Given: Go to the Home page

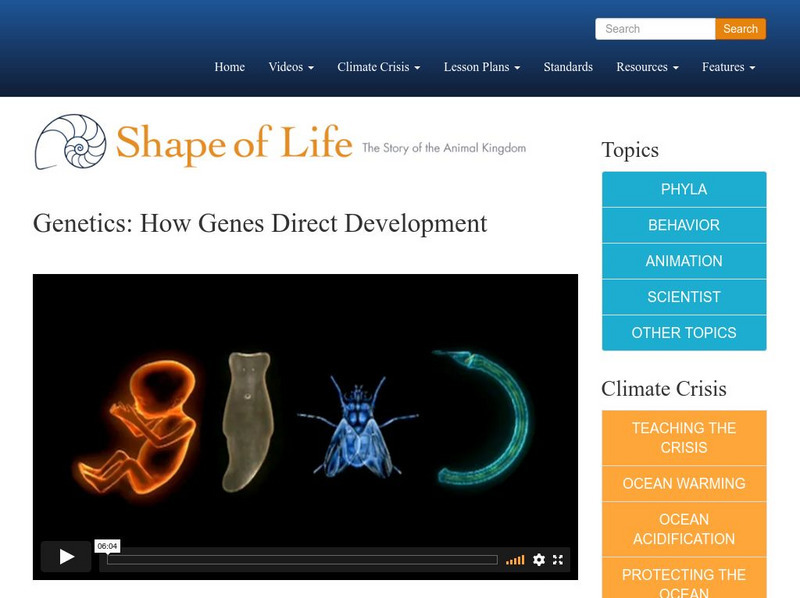Looking at the screenshot, I should [x=230, y=67].
